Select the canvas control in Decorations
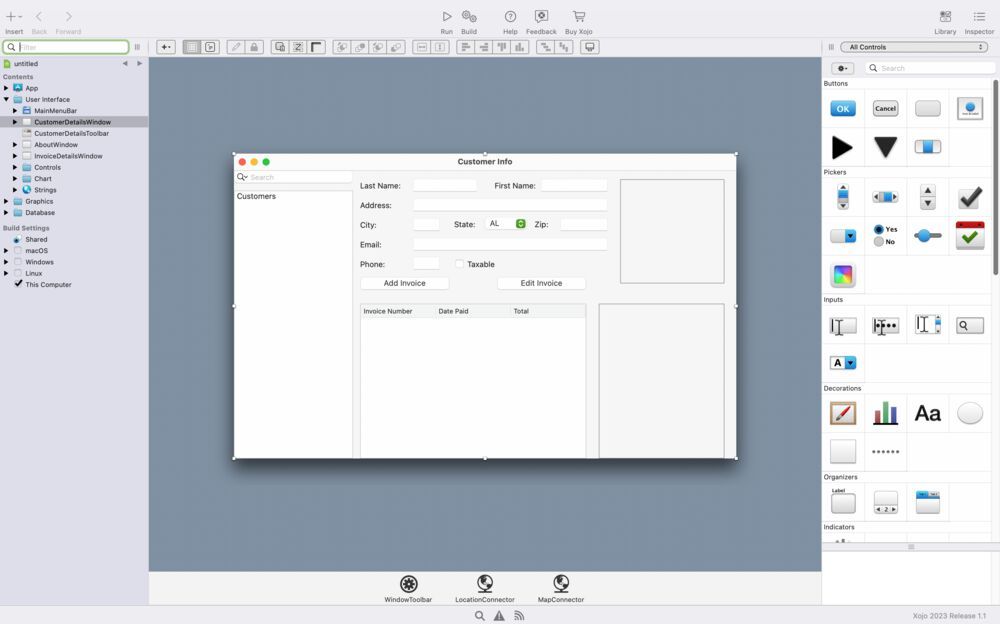Viewport: 1000px width, 624px height. pyautogui.click(x=842, y=413)
